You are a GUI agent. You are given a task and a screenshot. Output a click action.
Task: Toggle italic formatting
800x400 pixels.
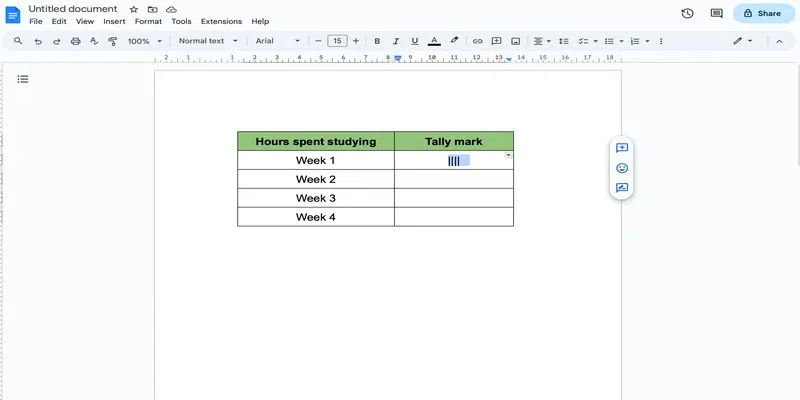pyautogui.click(x=396, y=41)
